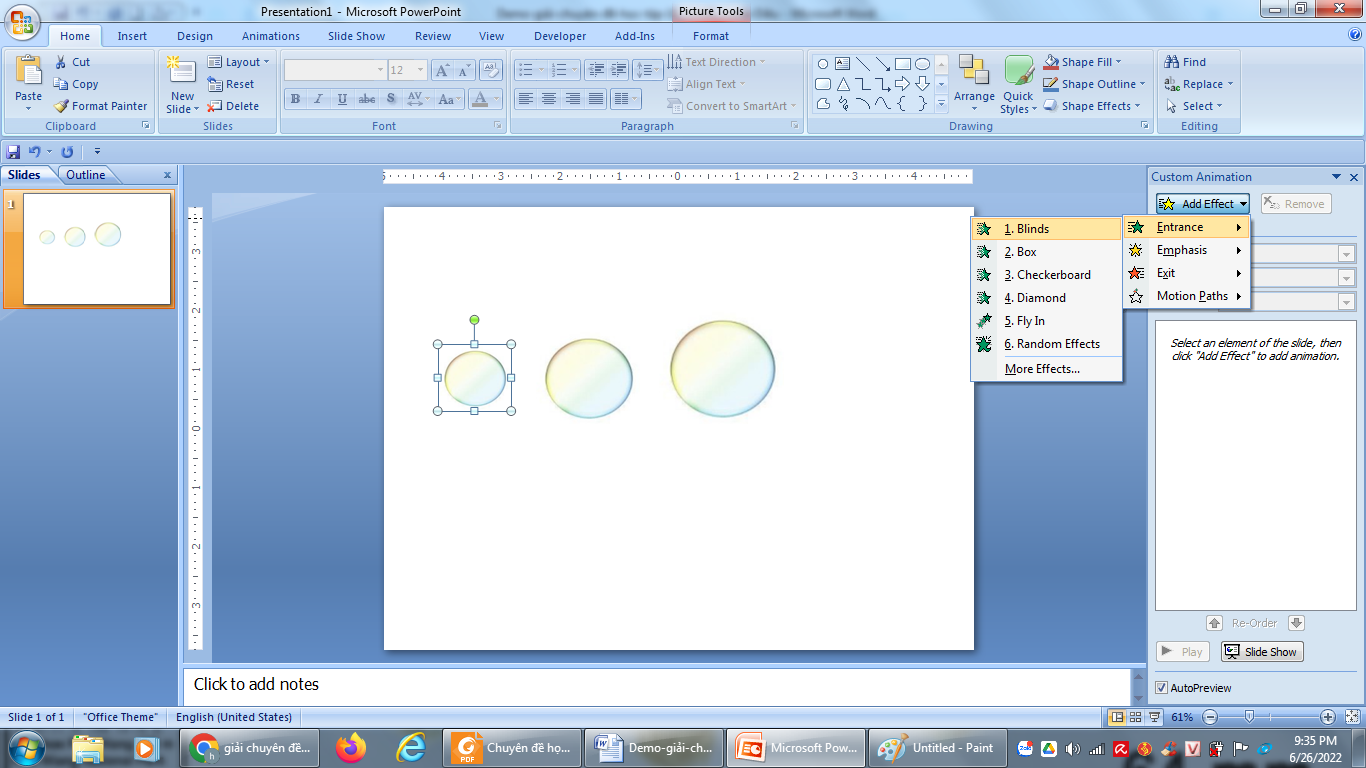Viewport: 1366px width, 768px height.
Task: Open Untitled - Paint from taskbar
Action: click(x=937, y=748)
